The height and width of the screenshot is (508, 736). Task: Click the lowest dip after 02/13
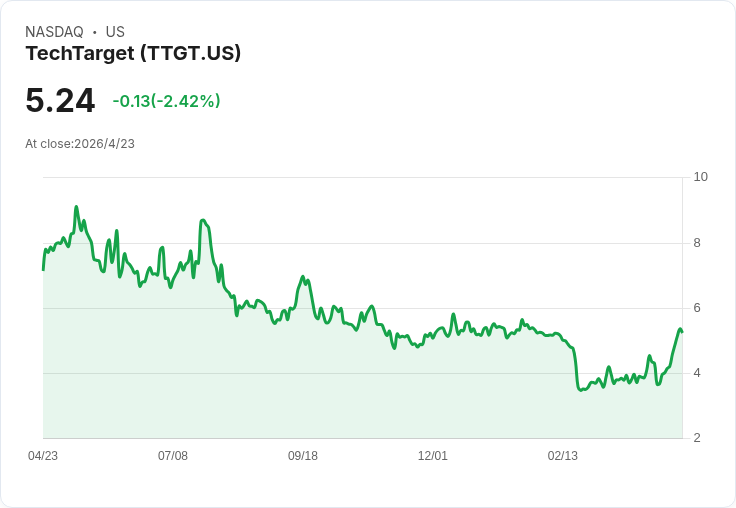tap(581, 390)
